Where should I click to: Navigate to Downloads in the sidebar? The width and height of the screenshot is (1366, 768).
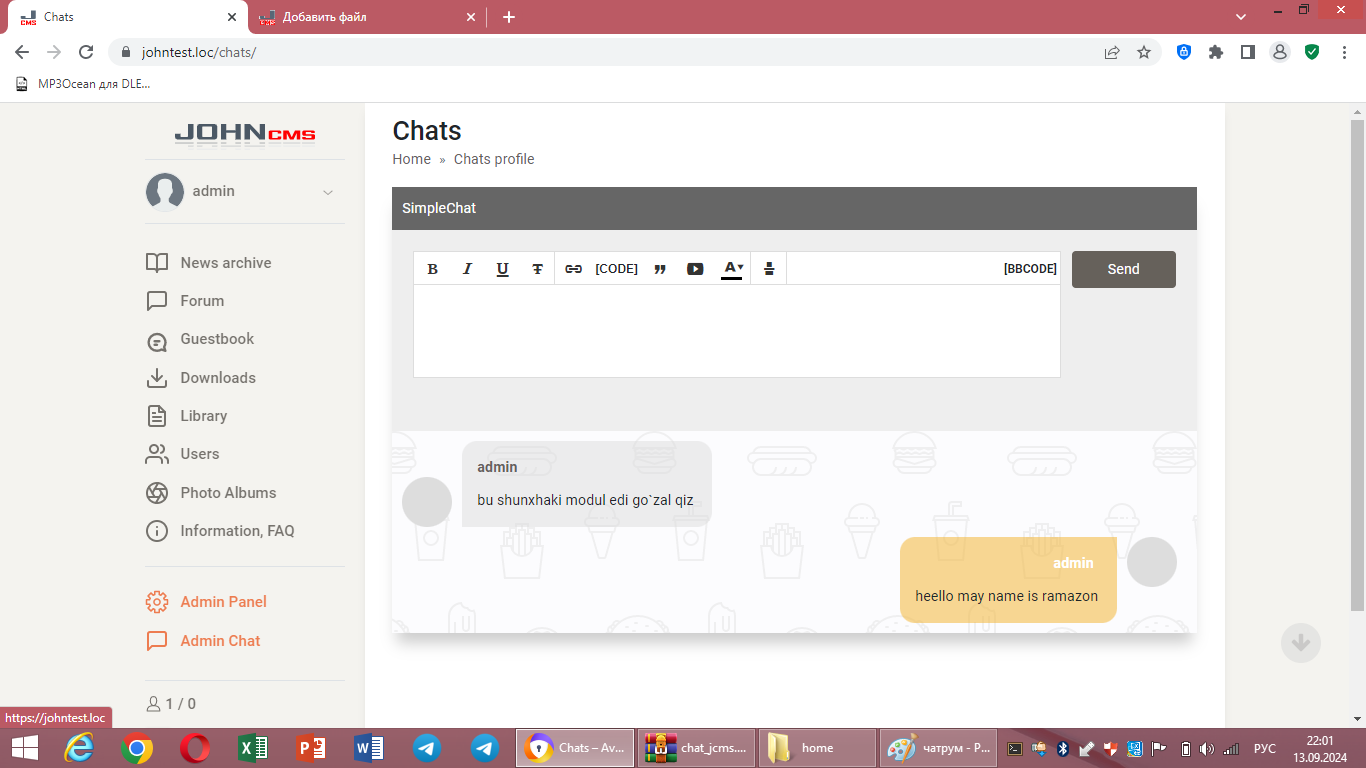218,378
